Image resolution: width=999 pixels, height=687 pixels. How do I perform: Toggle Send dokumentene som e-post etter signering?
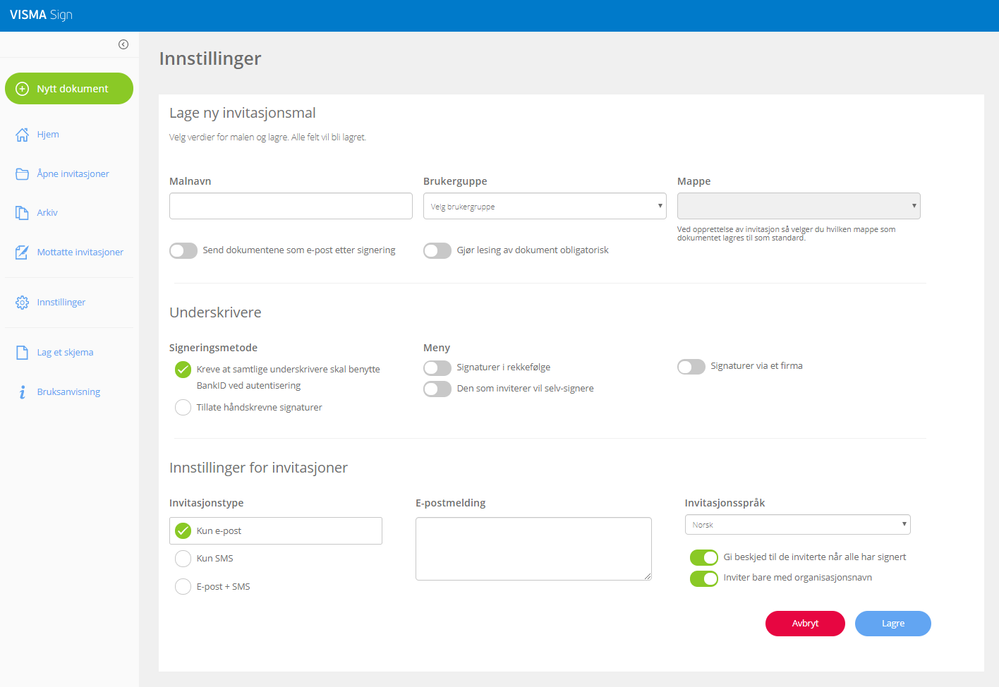(183, 250)
